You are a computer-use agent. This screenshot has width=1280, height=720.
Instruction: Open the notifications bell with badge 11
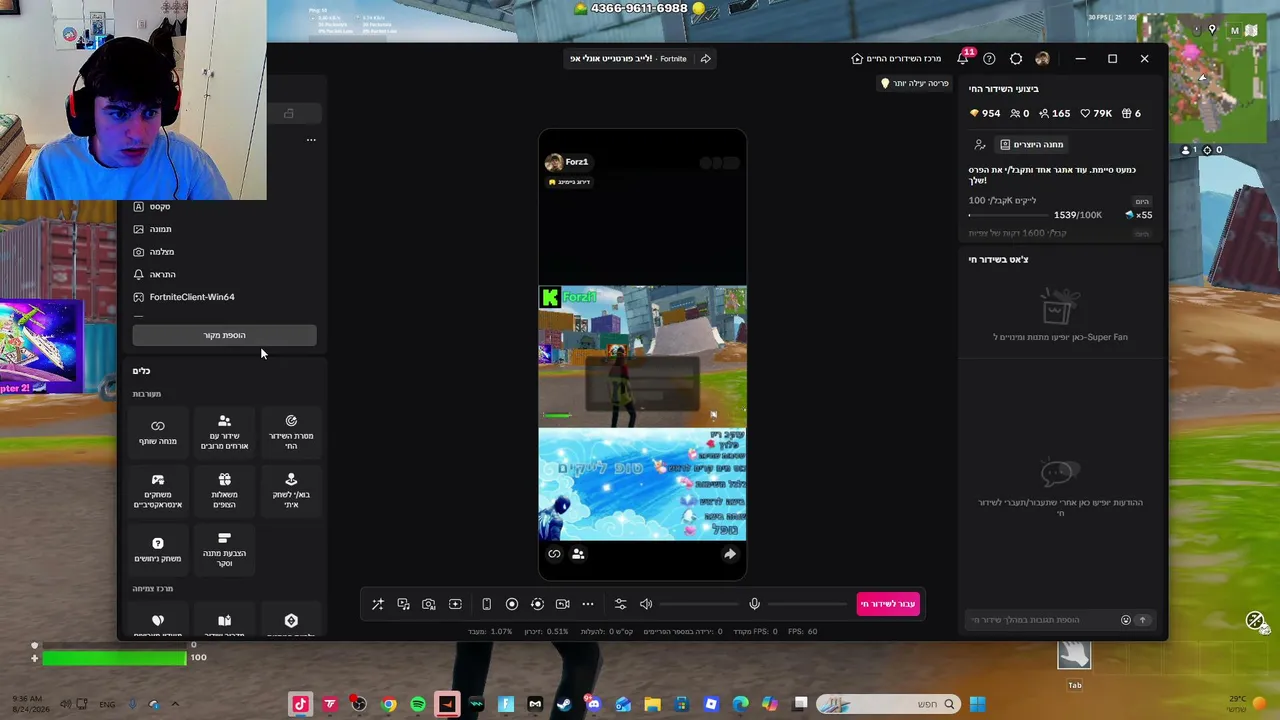963,58
